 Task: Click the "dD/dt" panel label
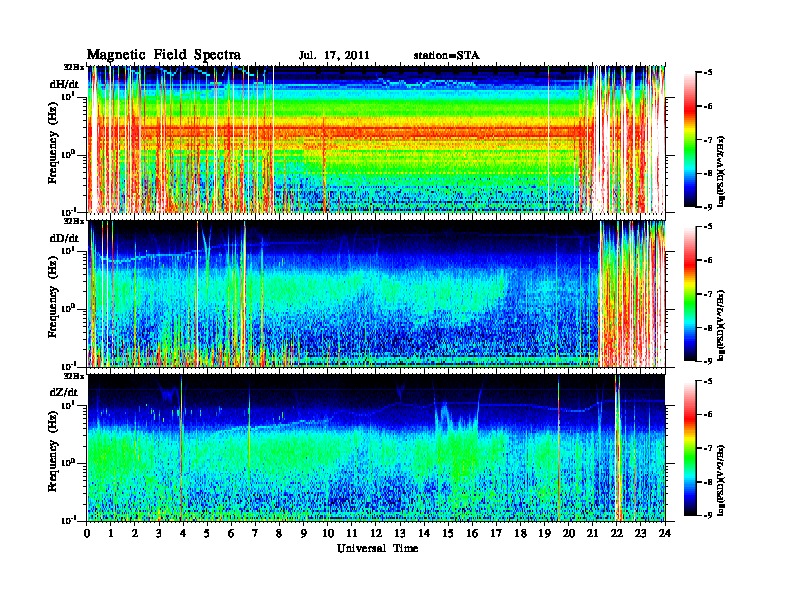pyautogui.click(x=64, y=238)
